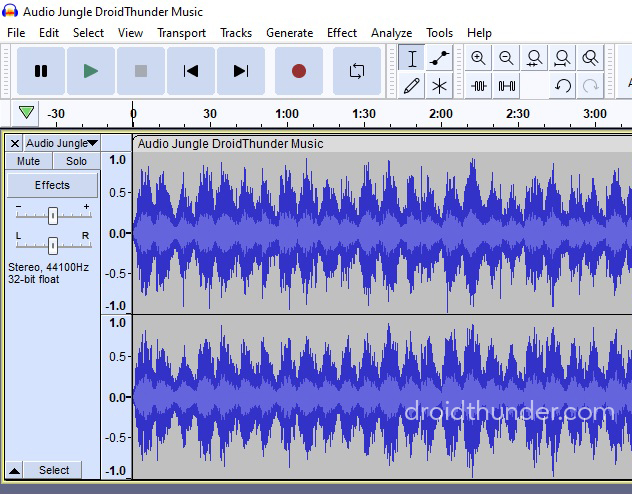Open the Transport menu
This screenshot has height=494, width=632.
click(181, 33)
